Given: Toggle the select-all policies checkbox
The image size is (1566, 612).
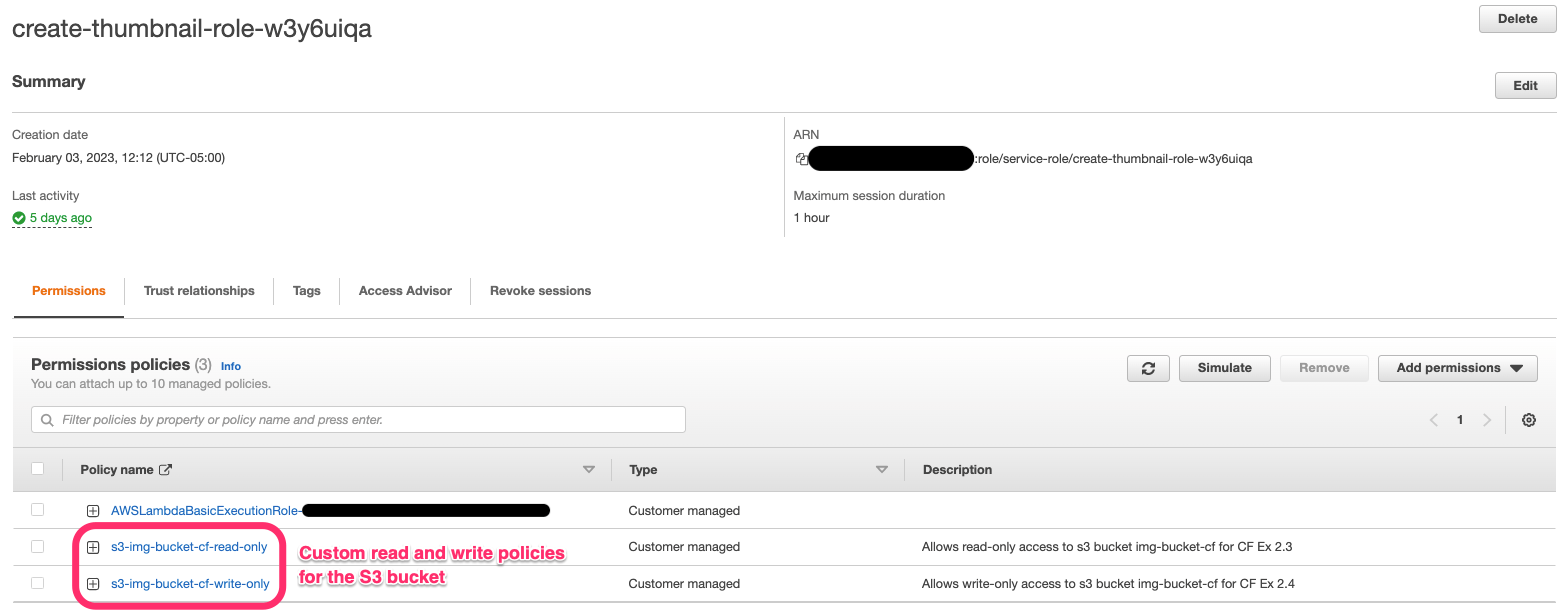Looking at the screenshot, I should [x=38, y=468].
